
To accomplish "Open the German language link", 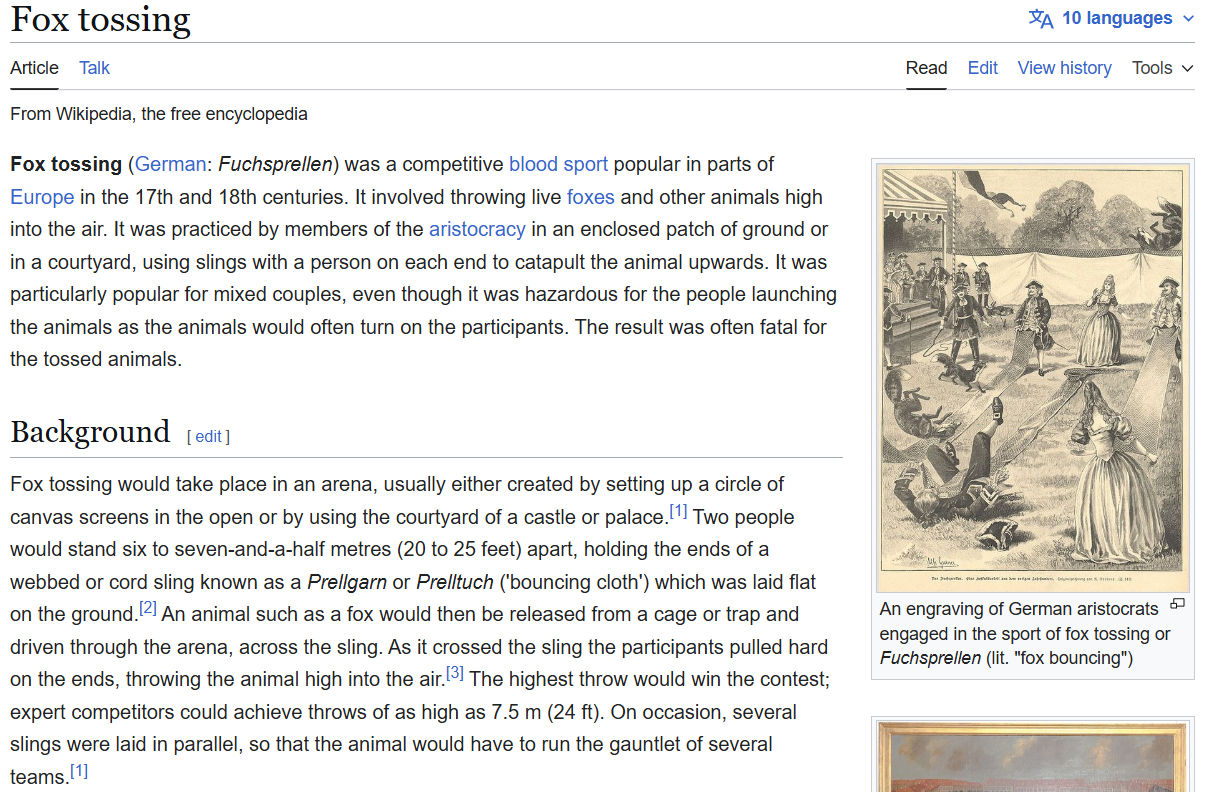I will (x=170, y=164).
